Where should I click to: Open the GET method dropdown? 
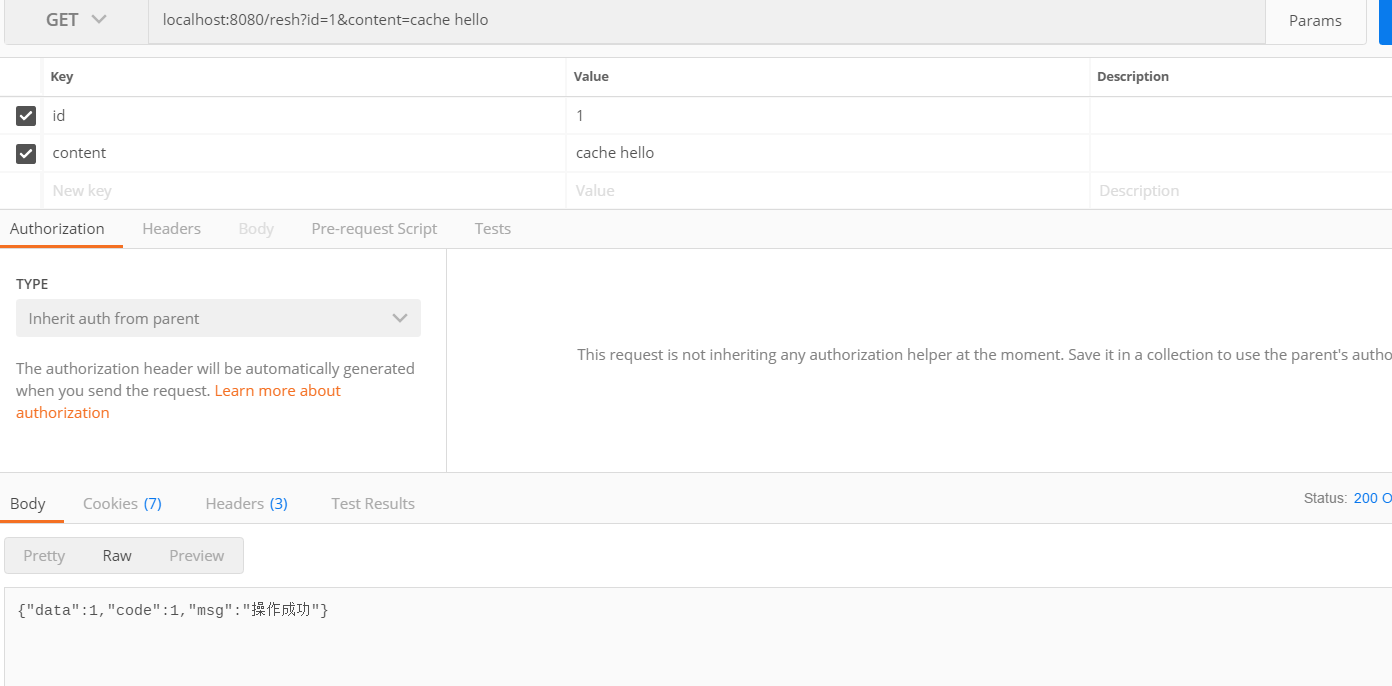point(76,20)
